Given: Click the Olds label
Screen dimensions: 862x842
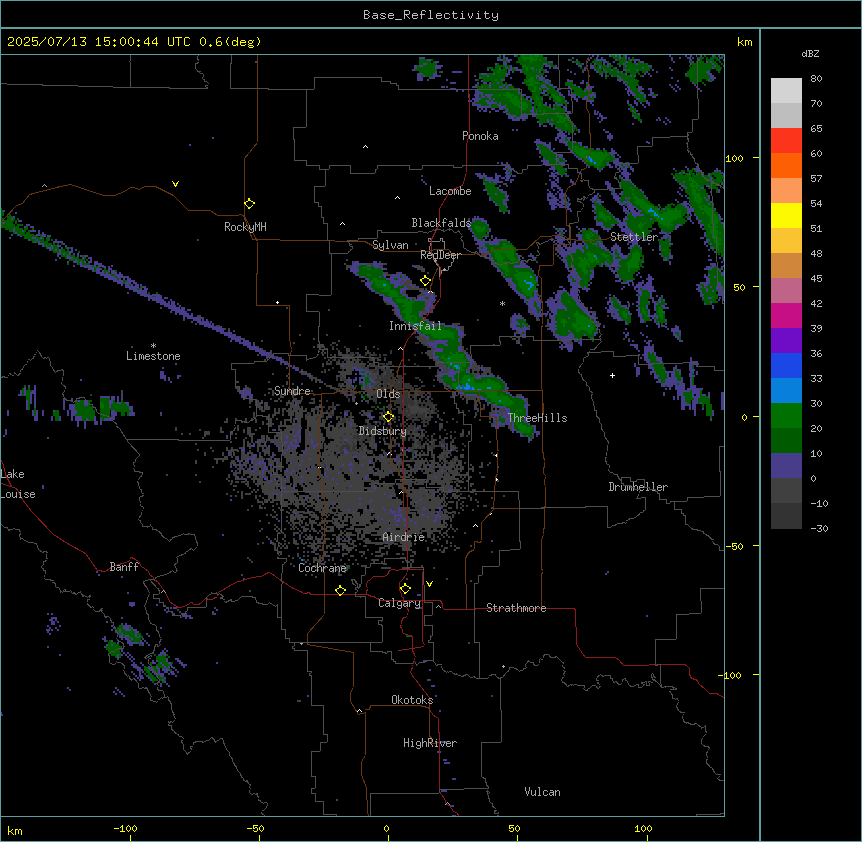Looking at the screenshot, I should 388,394.
